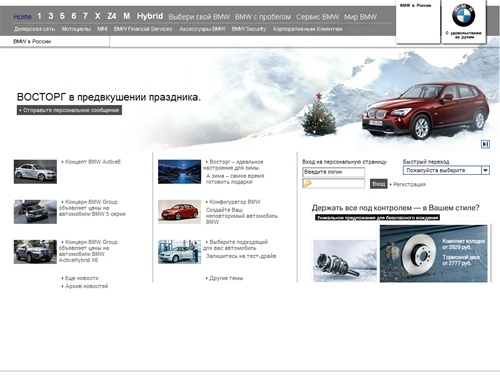Open the 'Регистрация' link
Image resolution: width=500 pixels, height=375 pixels.
409,184
